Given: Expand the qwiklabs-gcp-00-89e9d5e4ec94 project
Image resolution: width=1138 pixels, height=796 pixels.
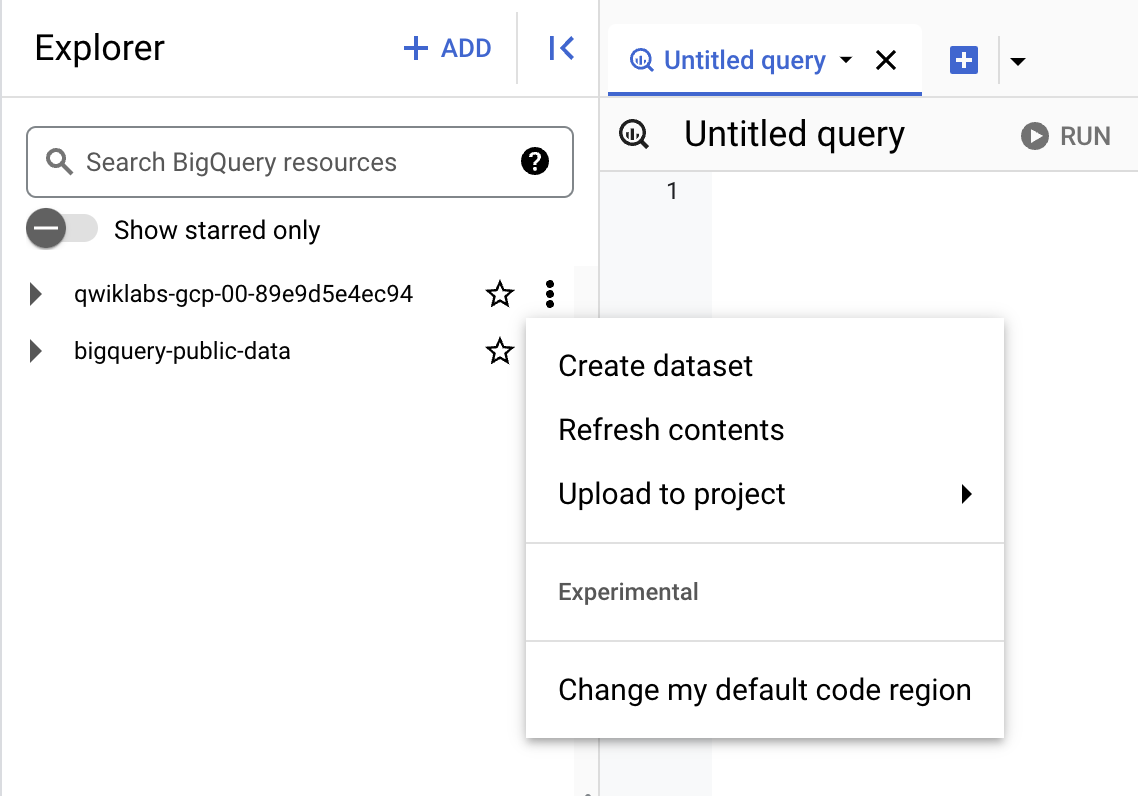Looking at the screenshot, I should point(35,294).
